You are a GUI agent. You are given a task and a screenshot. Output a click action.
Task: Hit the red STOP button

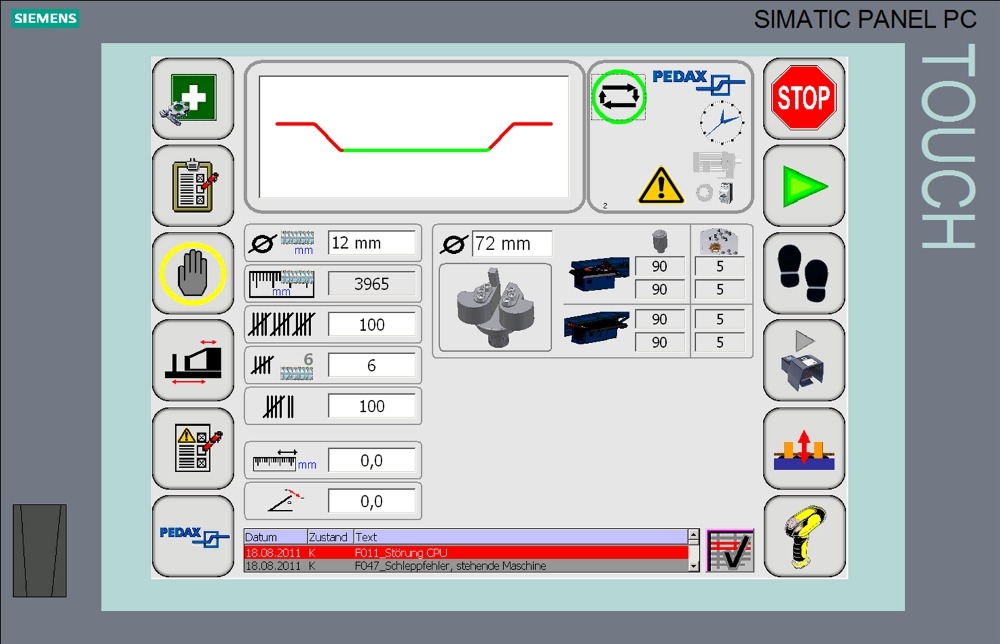[x=804, y=99]
